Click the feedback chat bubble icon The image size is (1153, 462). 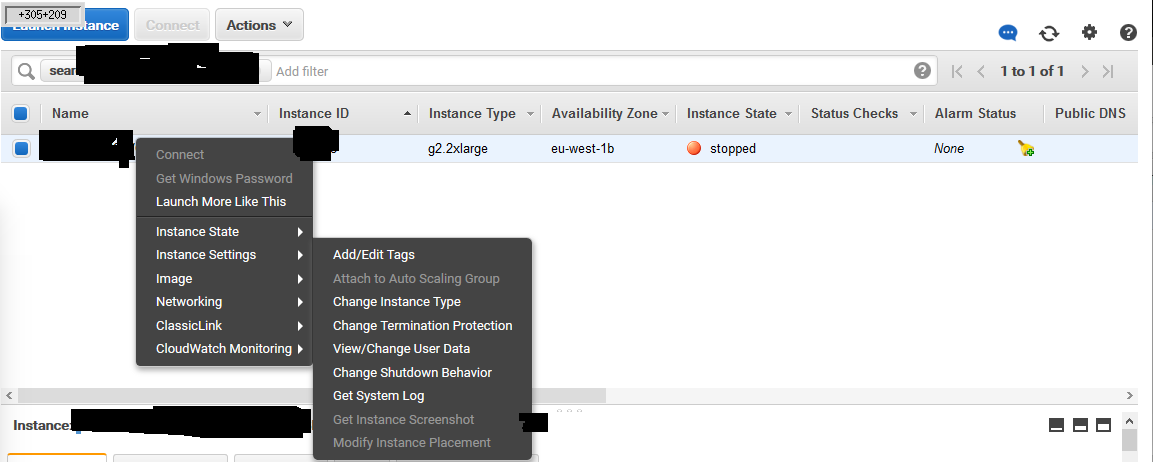click(x=1008, y=33)
